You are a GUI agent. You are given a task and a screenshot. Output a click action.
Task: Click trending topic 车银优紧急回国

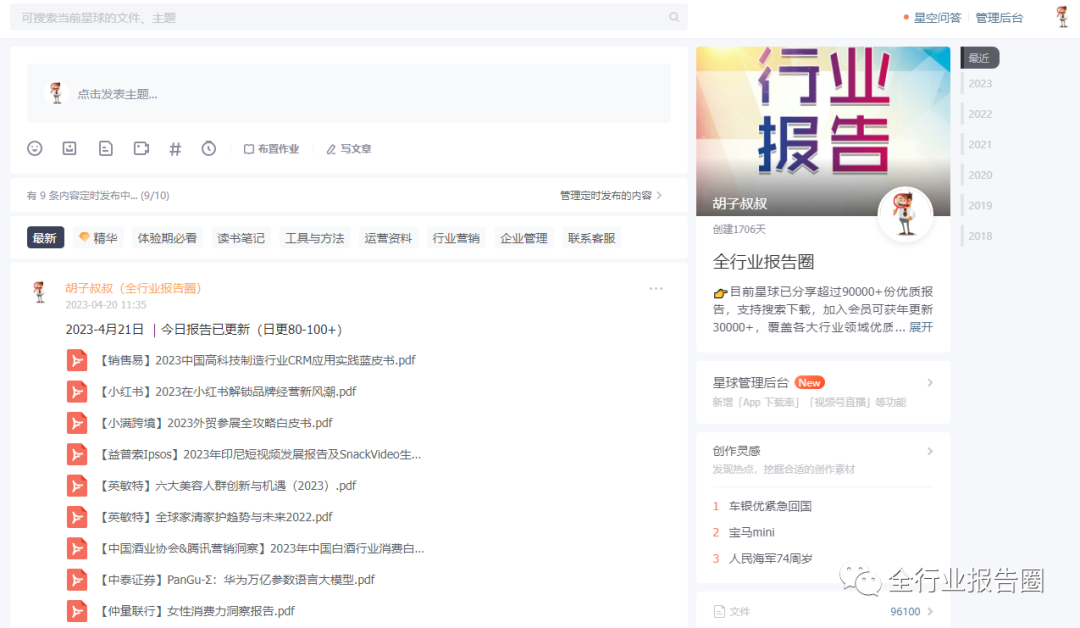770,506
